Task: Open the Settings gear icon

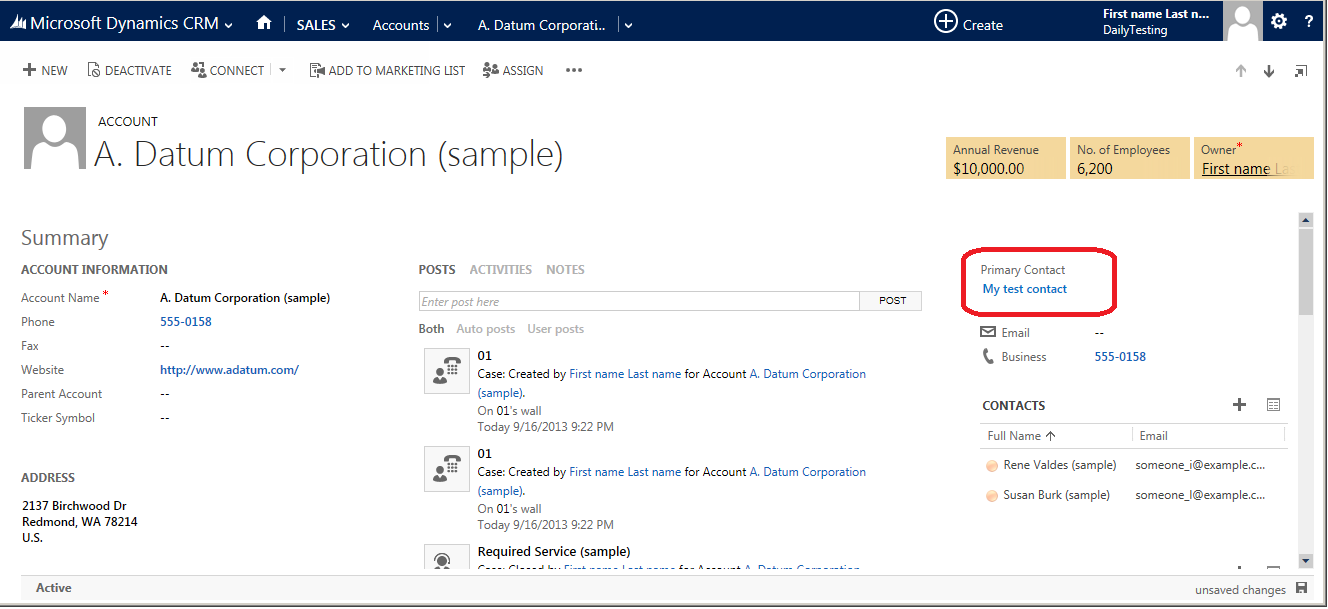Action: [x=1279, y=22]
